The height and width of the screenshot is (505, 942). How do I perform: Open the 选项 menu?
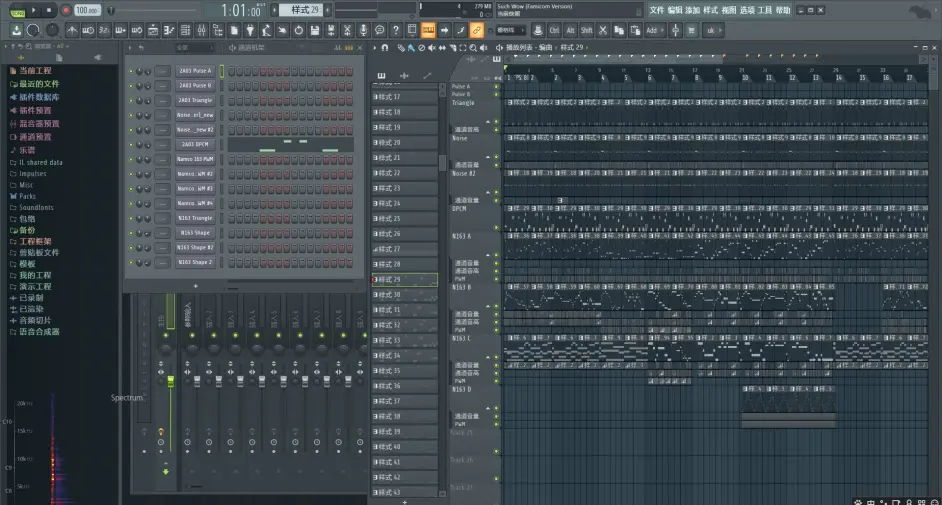[747, 10]
